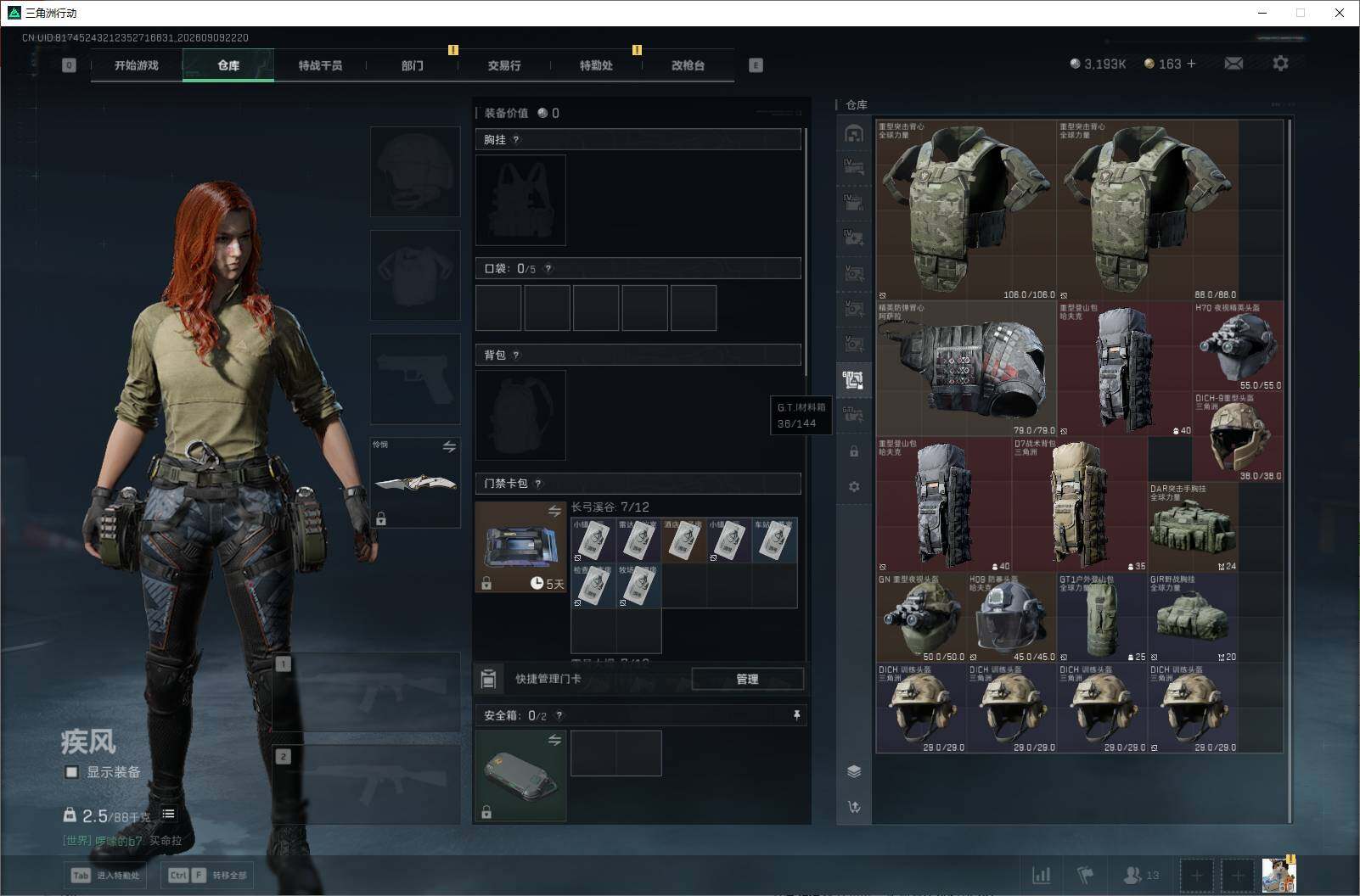Image resolution: width=1360 pixels, height=896 pixels.
Task: Click the weight detail list icon
Action: click(x=169, y=814)
